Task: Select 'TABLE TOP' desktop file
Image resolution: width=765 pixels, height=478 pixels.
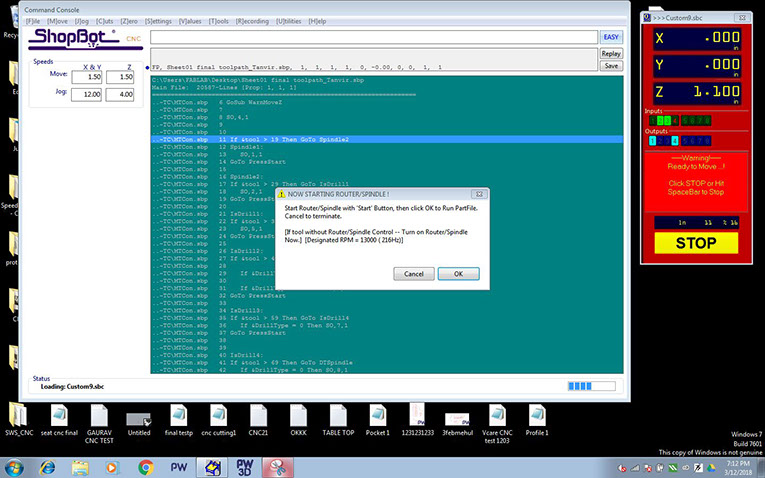Action: (338, 420)
